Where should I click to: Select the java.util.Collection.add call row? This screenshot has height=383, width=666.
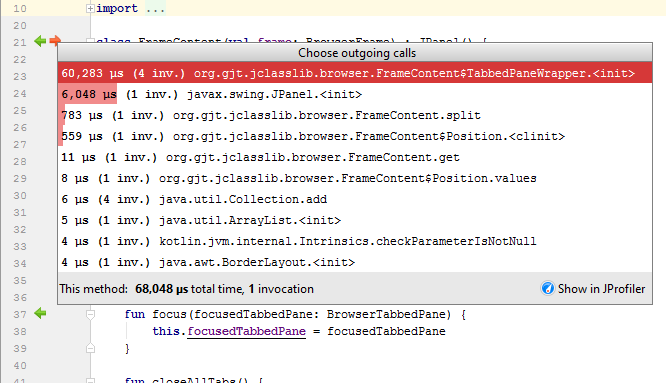(355, 199)
